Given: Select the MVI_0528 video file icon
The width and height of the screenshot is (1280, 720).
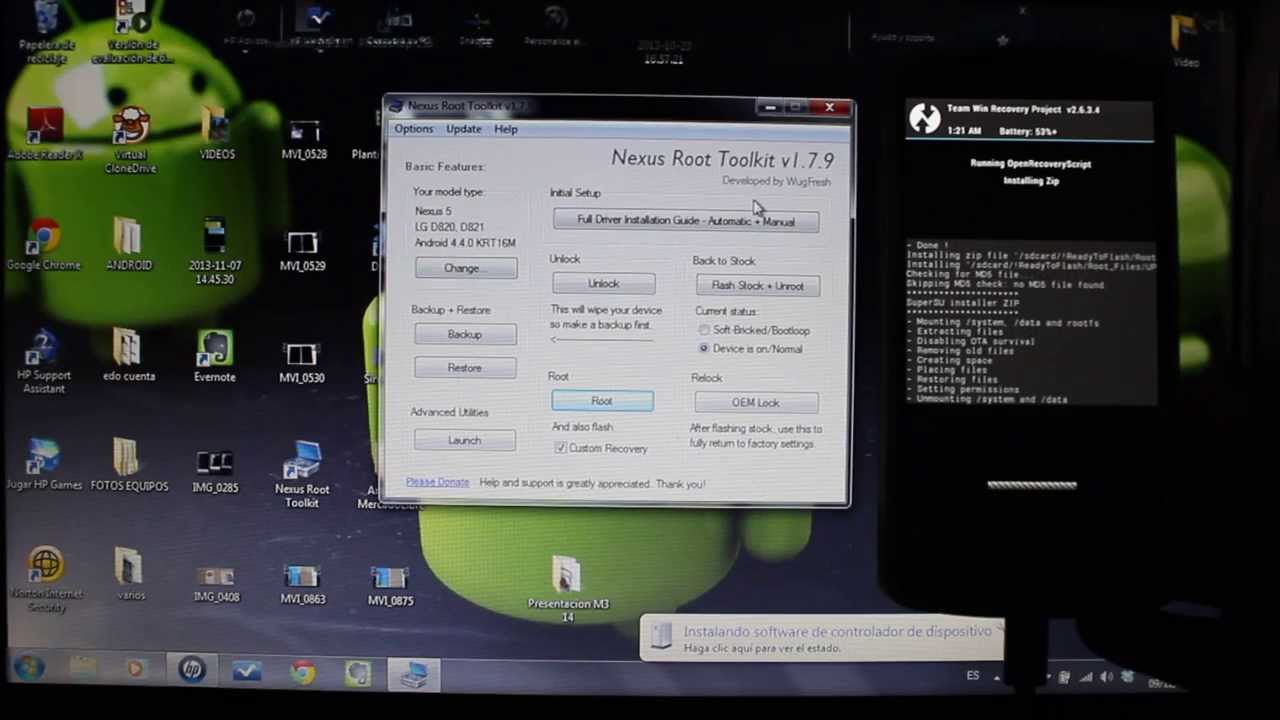Looking at the screenshot, I should click(304, 140).
